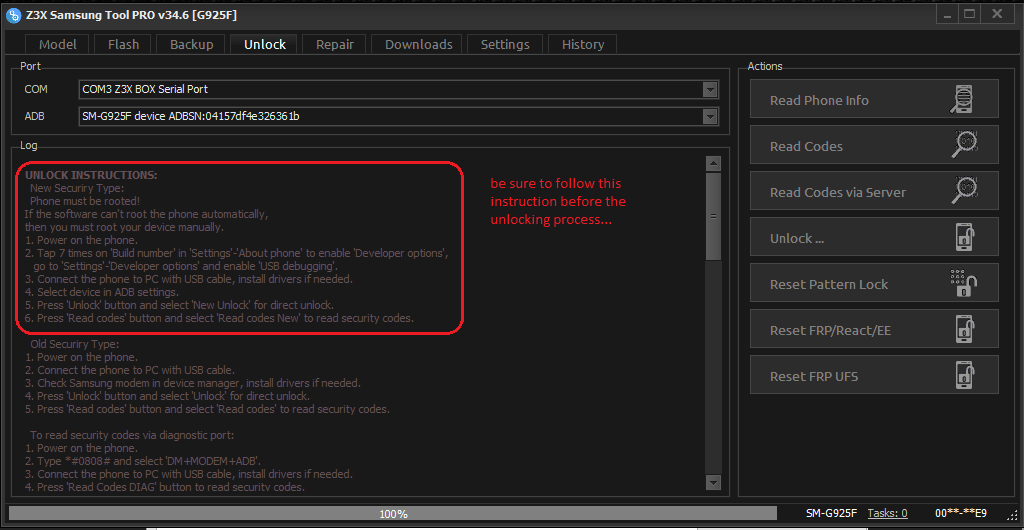Viewport: 1024px width, 530px height.
Task: Click the 00**-**E9 status bar entry
Action: click(x=961, y=513)
